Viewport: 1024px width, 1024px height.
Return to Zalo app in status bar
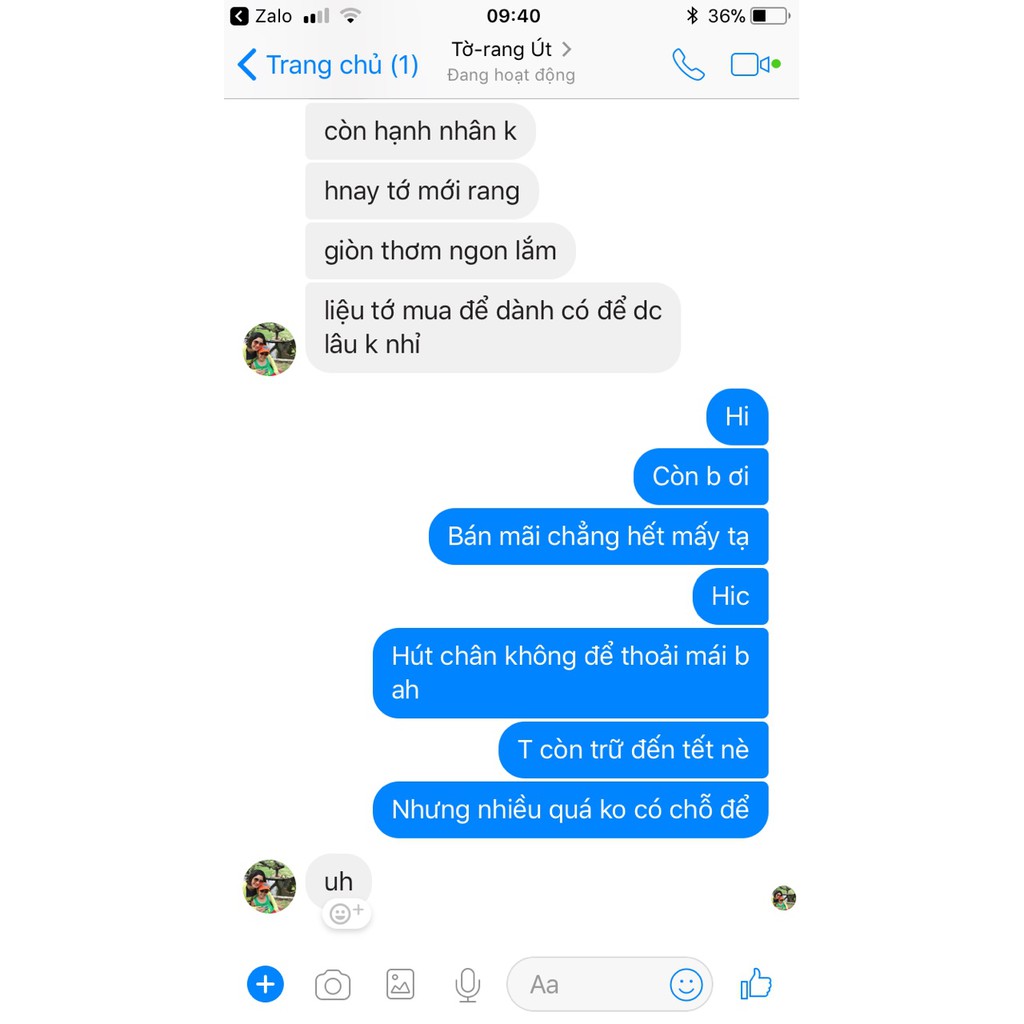[x=261, y=16]
